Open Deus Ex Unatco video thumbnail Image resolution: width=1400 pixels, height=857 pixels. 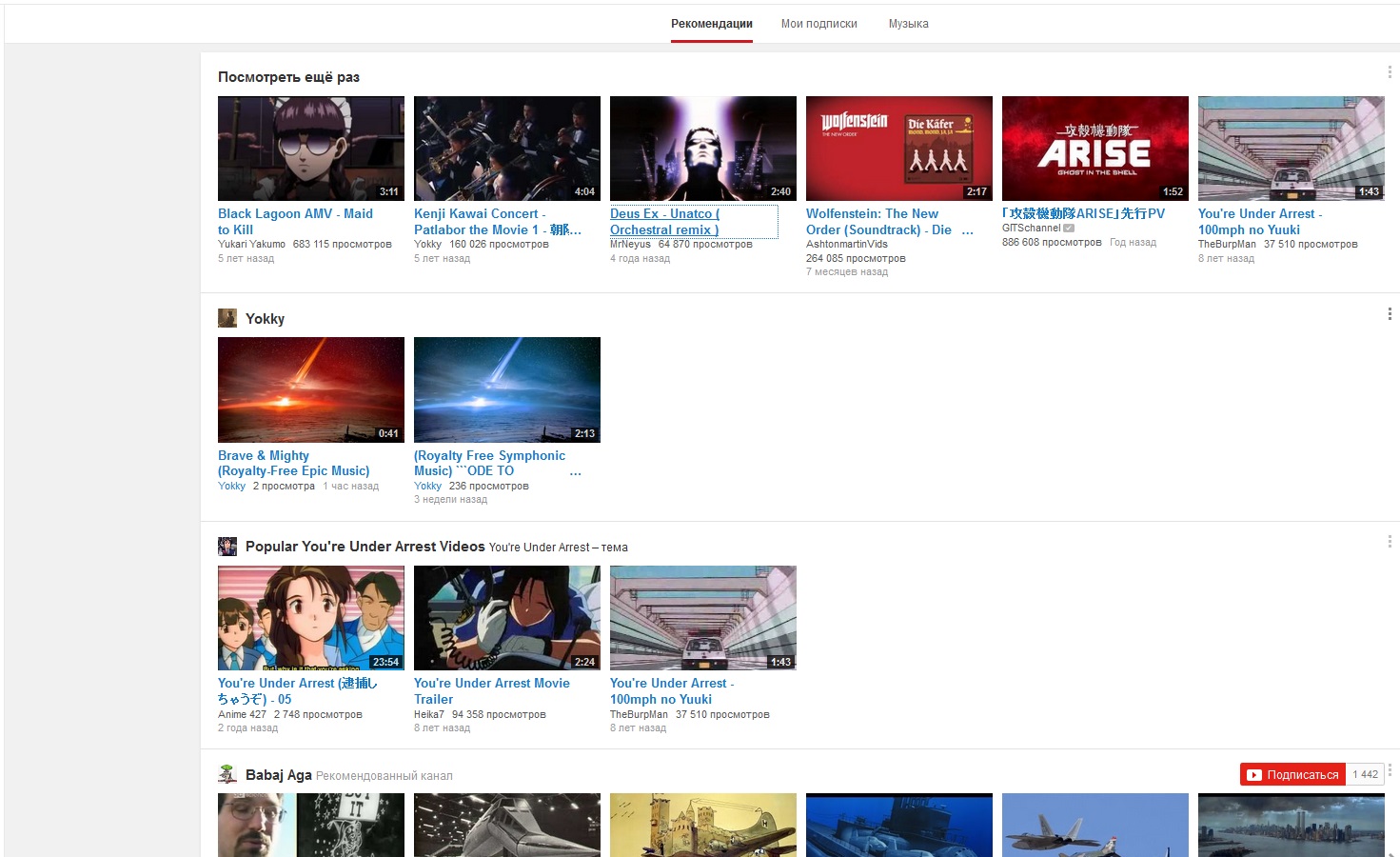[x=703, y=149]
